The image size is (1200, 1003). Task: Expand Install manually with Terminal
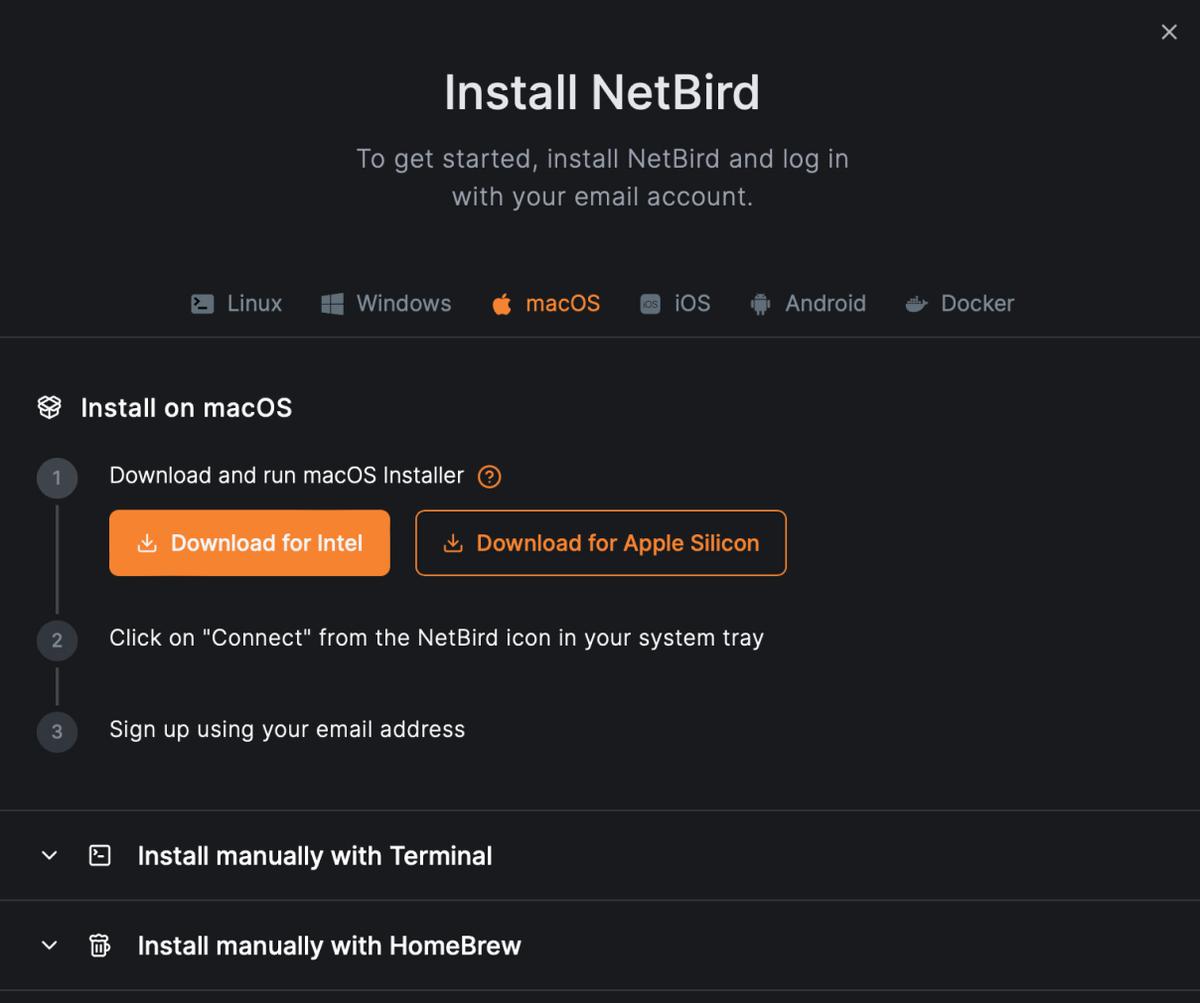(x=314, y=856)
